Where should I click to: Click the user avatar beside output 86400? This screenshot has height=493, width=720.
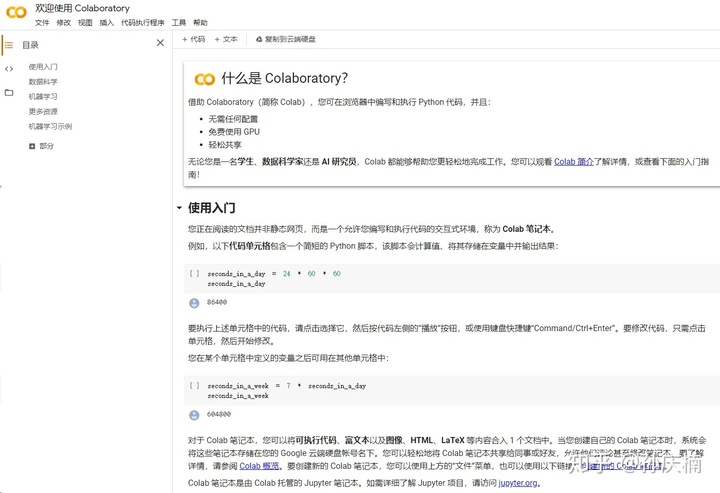pos(194,303)
